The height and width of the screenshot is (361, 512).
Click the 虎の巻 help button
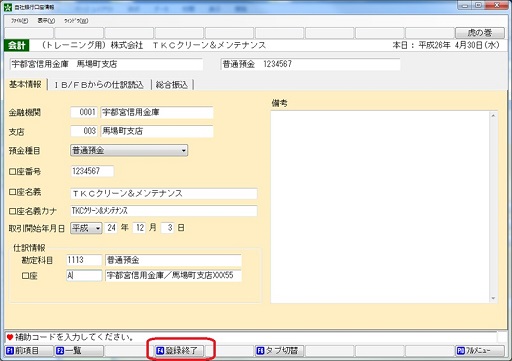point(480,33)
